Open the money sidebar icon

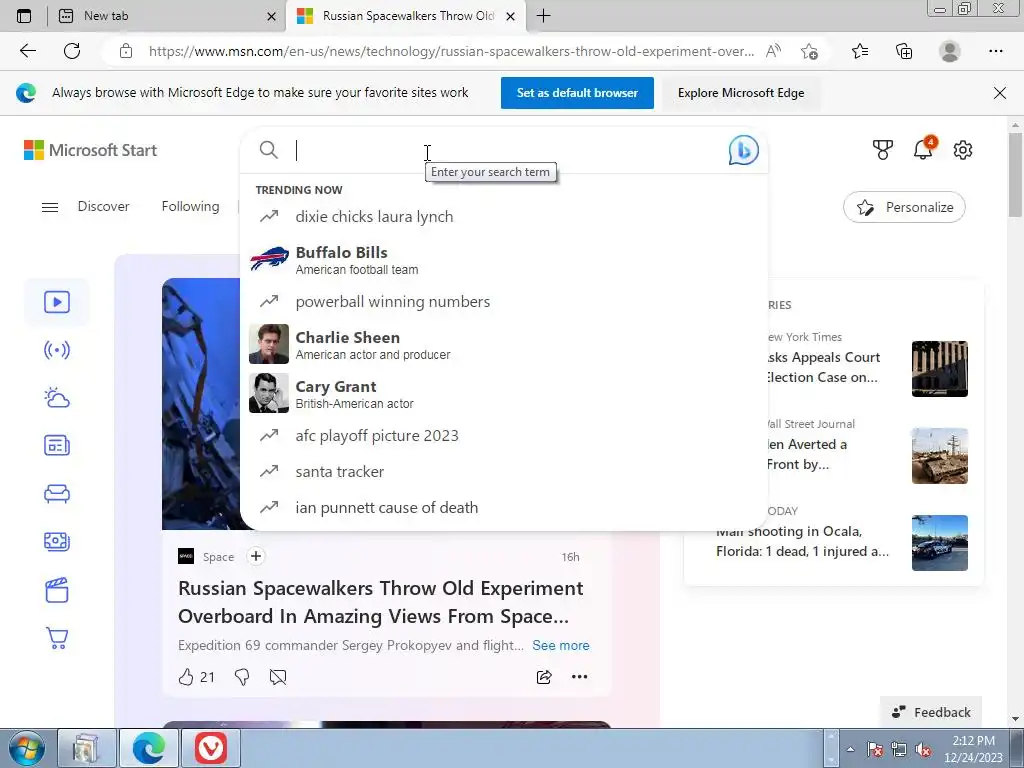coord(57,541)
